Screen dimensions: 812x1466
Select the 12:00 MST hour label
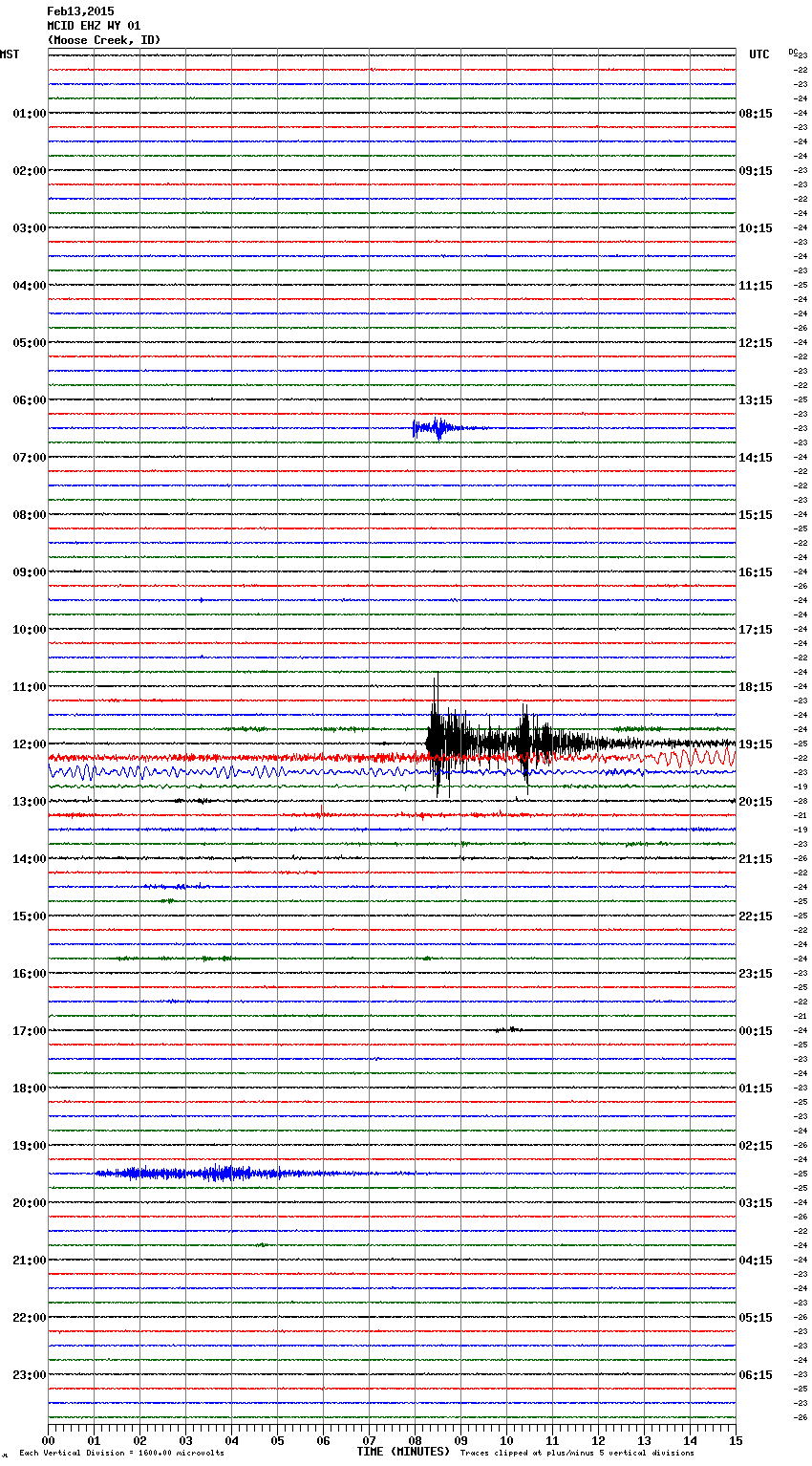tap(30, 744)
